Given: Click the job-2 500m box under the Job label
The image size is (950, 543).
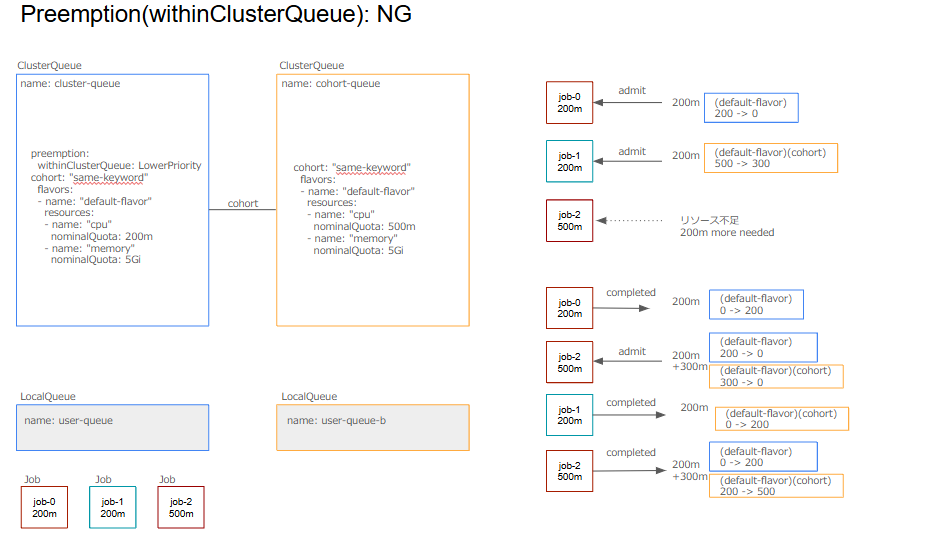Looking at the screenshot, I should click(181, 507).
